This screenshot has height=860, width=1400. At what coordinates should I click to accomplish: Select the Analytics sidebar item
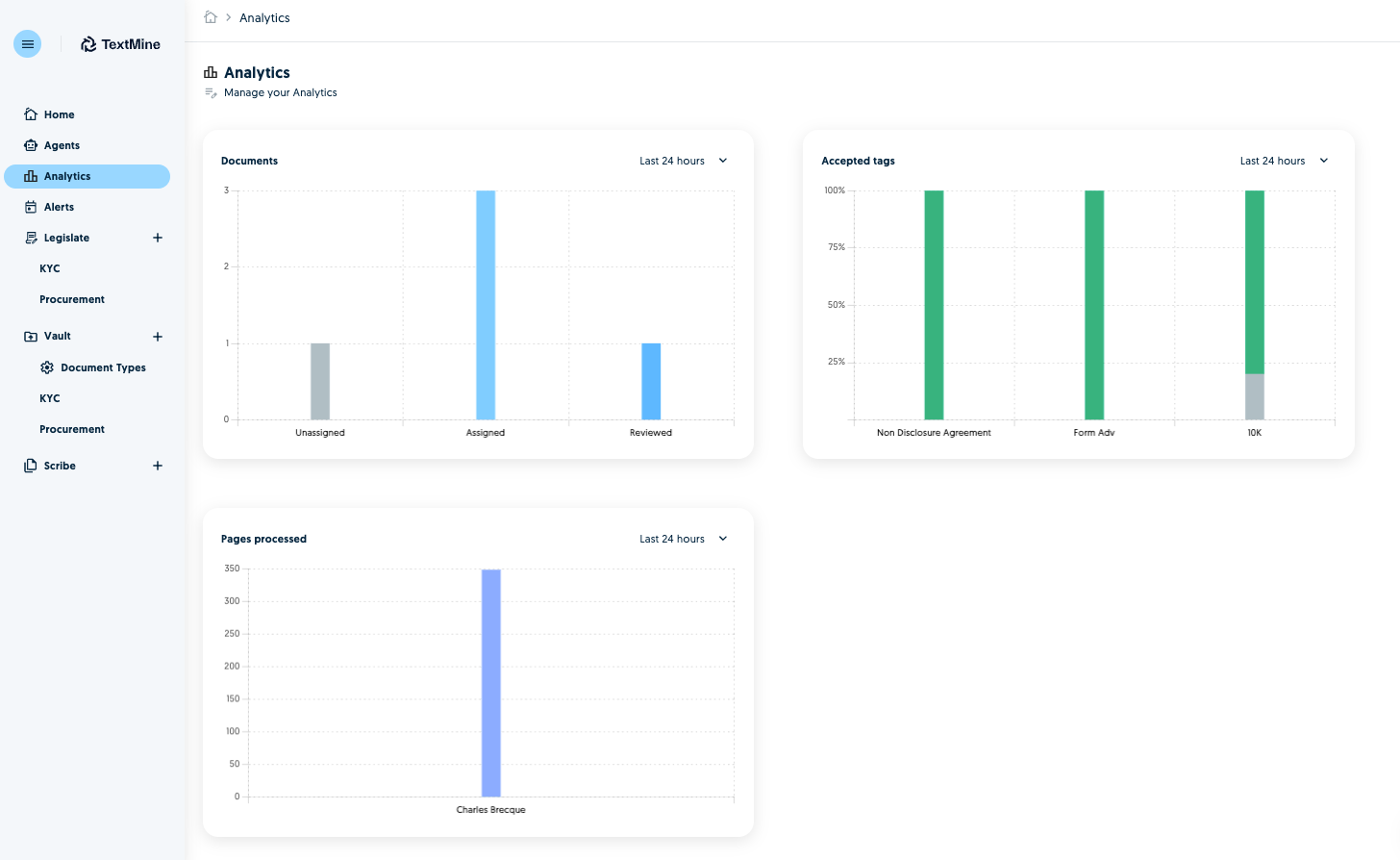point(87,176)
